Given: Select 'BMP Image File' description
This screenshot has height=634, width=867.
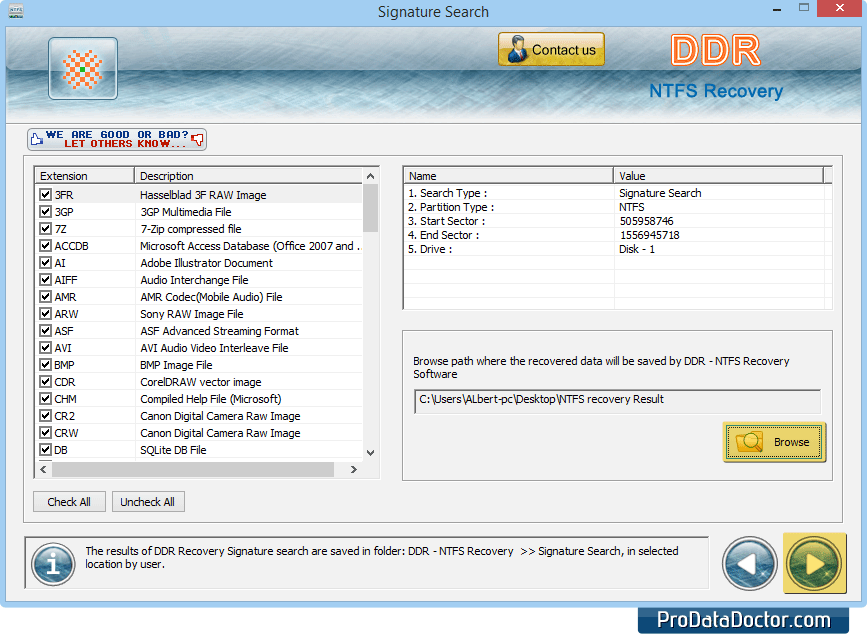Looking at the screenshot, I should 176,365.
